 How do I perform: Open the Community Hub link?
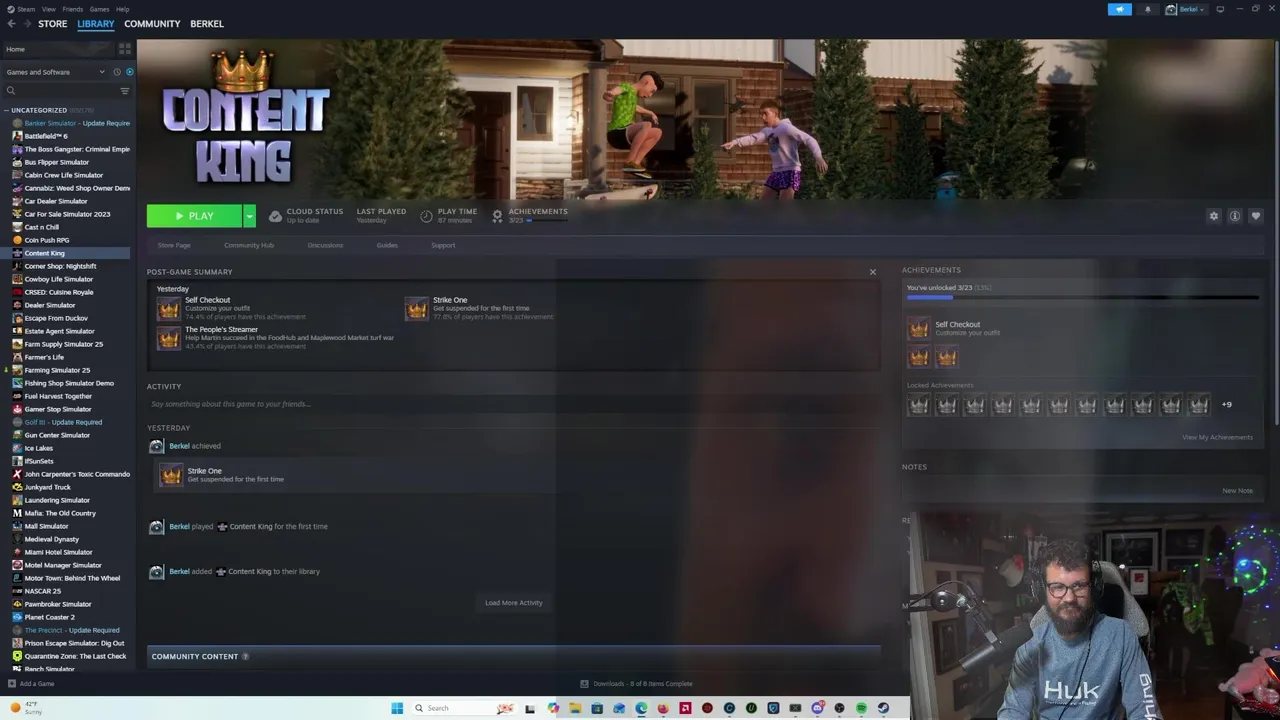249,245
